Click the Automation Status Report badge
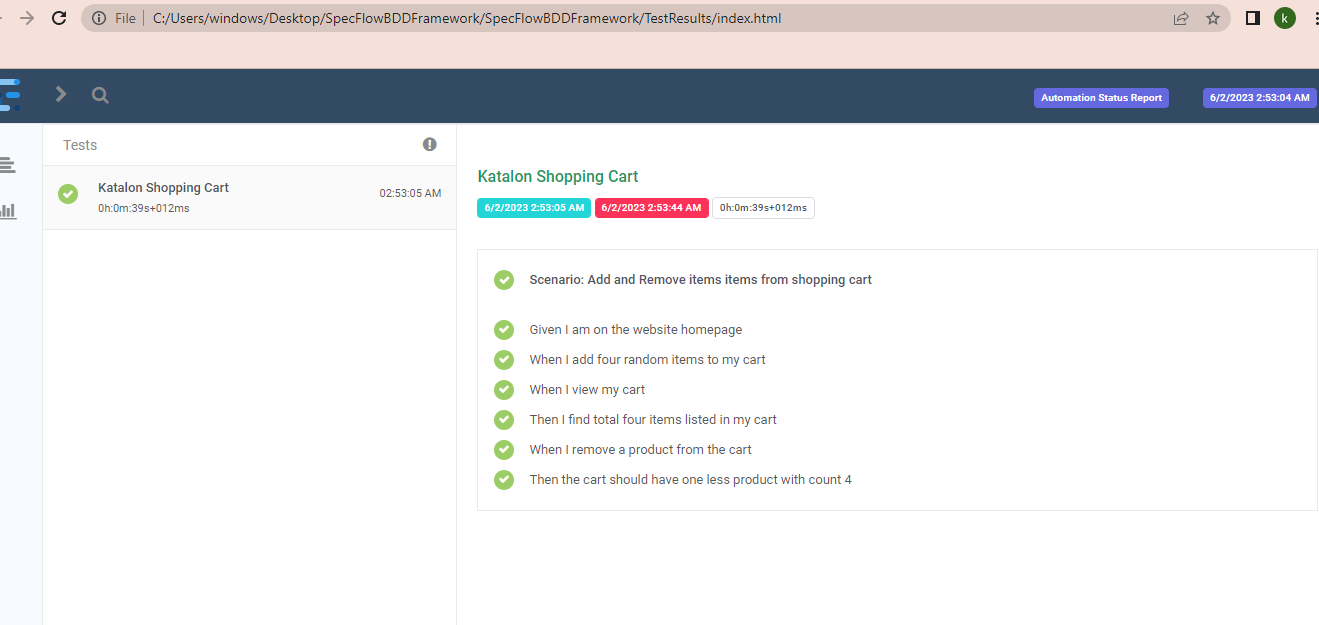The image size is (1319, 625). pyautogui.click(x=1101, y=98)
